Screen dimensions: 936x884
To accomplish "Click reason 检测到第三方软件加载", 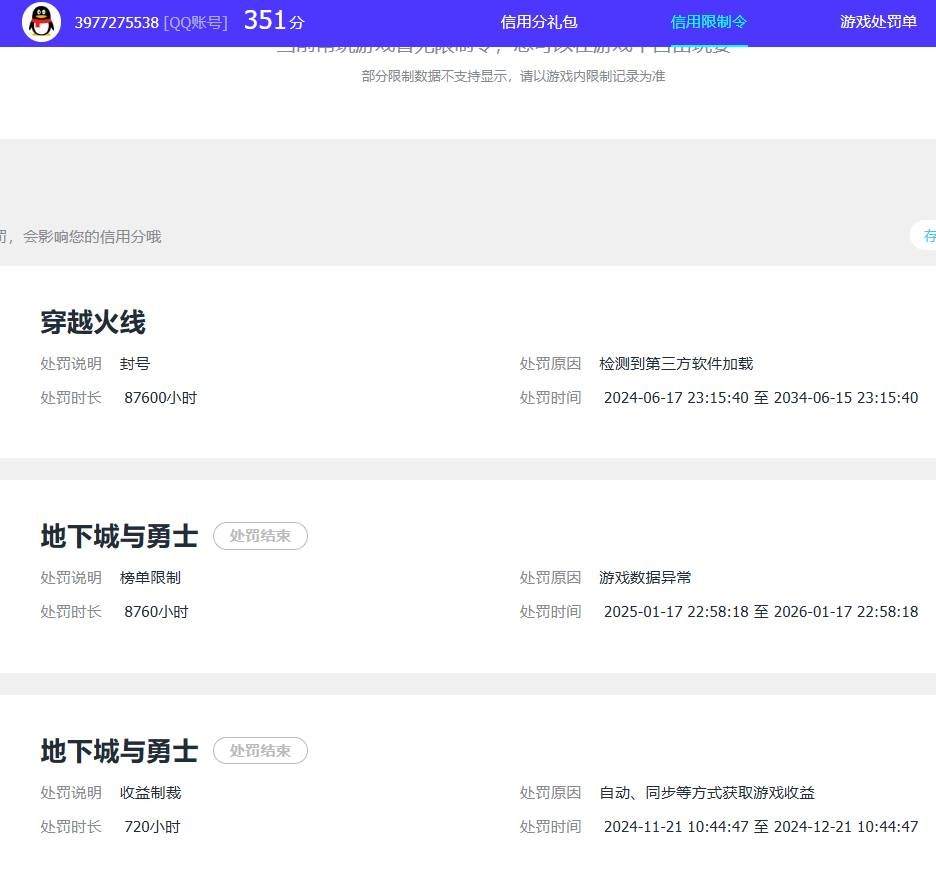I will pos(676,364).
